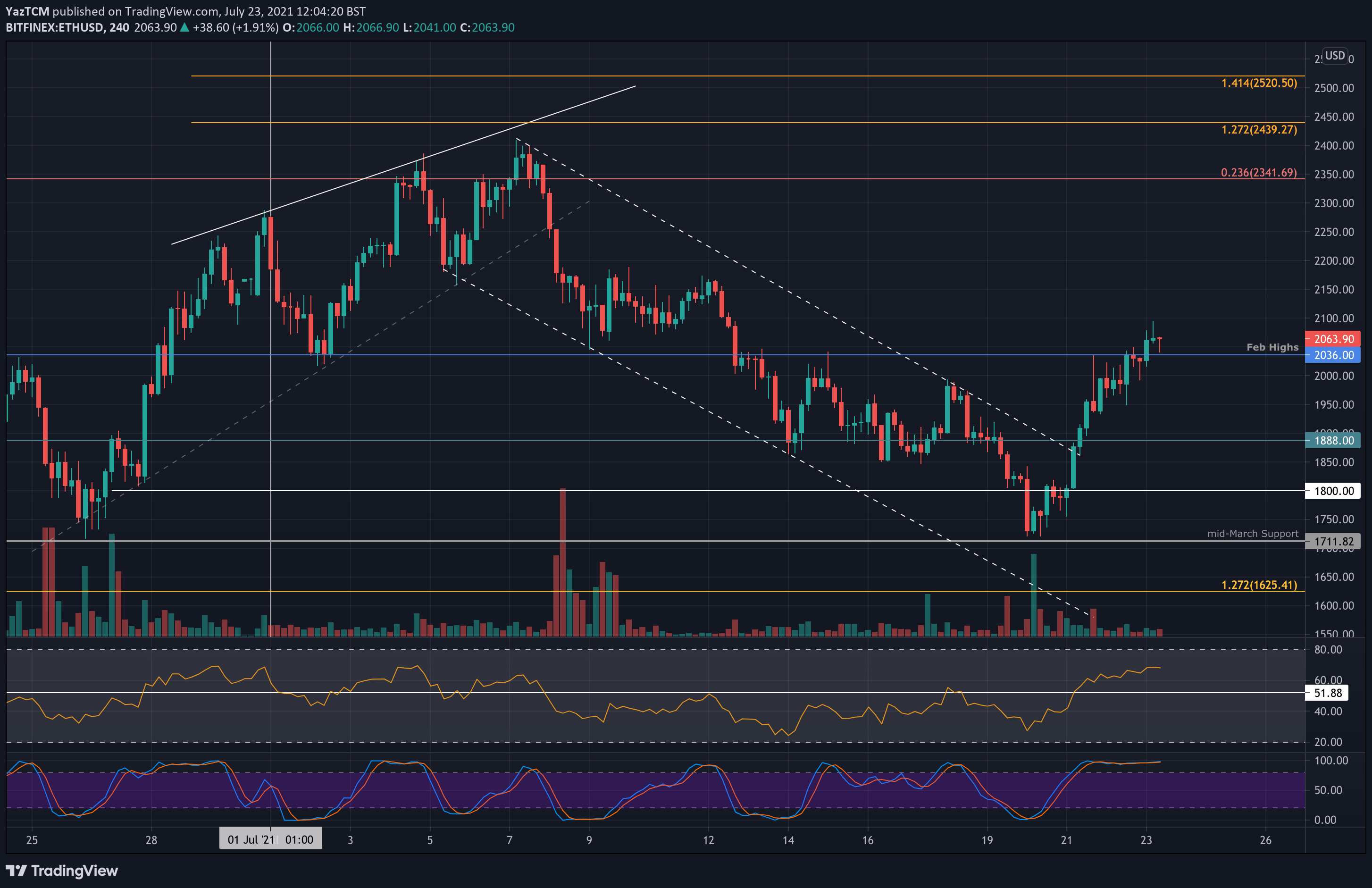Click the 1650.00 price axis label
Viewport: 1372px width, 888px height.
pos(1334,577)
